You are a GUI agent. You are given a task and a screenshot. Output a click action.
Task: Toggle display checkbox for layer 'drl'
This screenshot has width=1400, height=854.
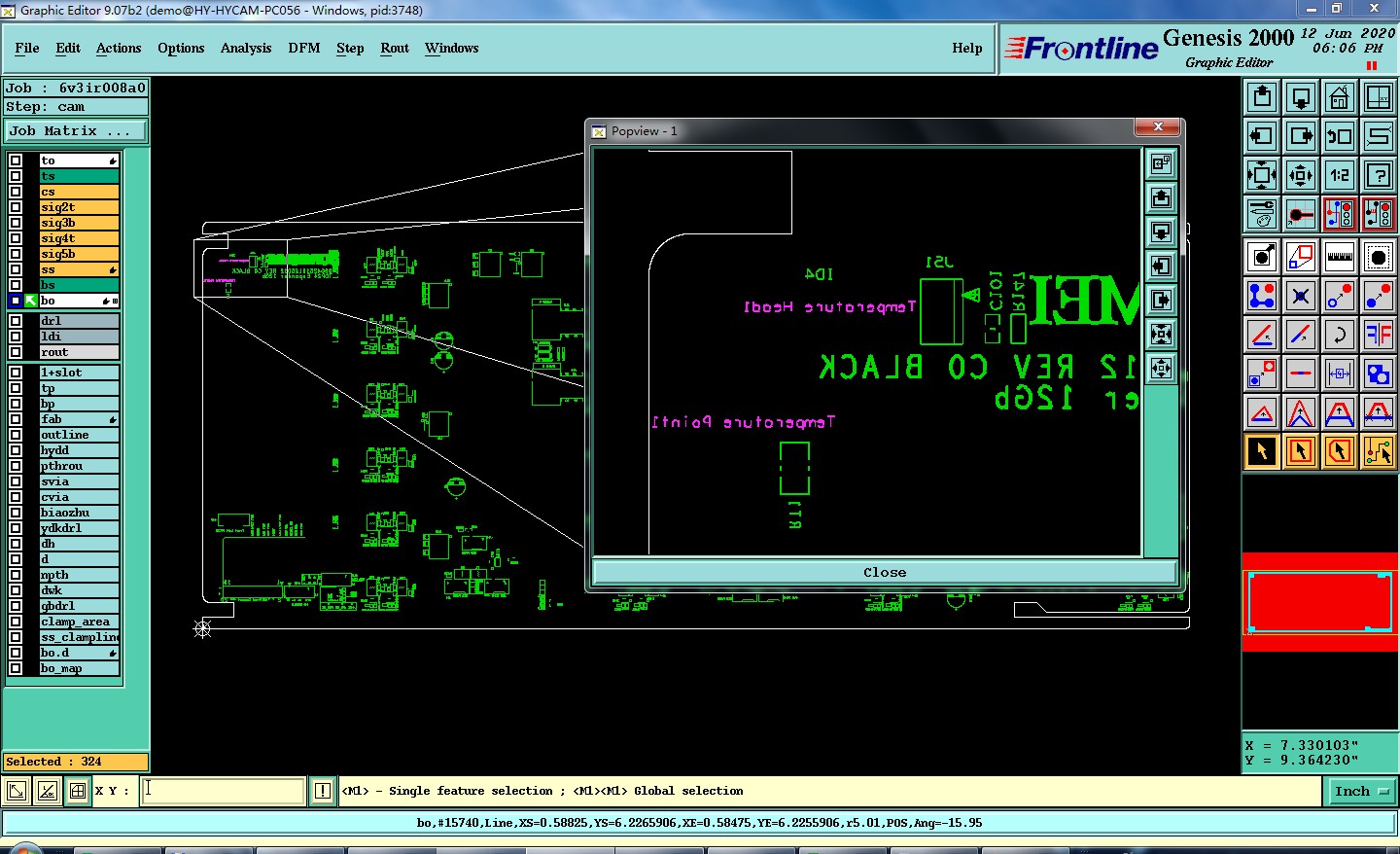(x=16, y=321)
